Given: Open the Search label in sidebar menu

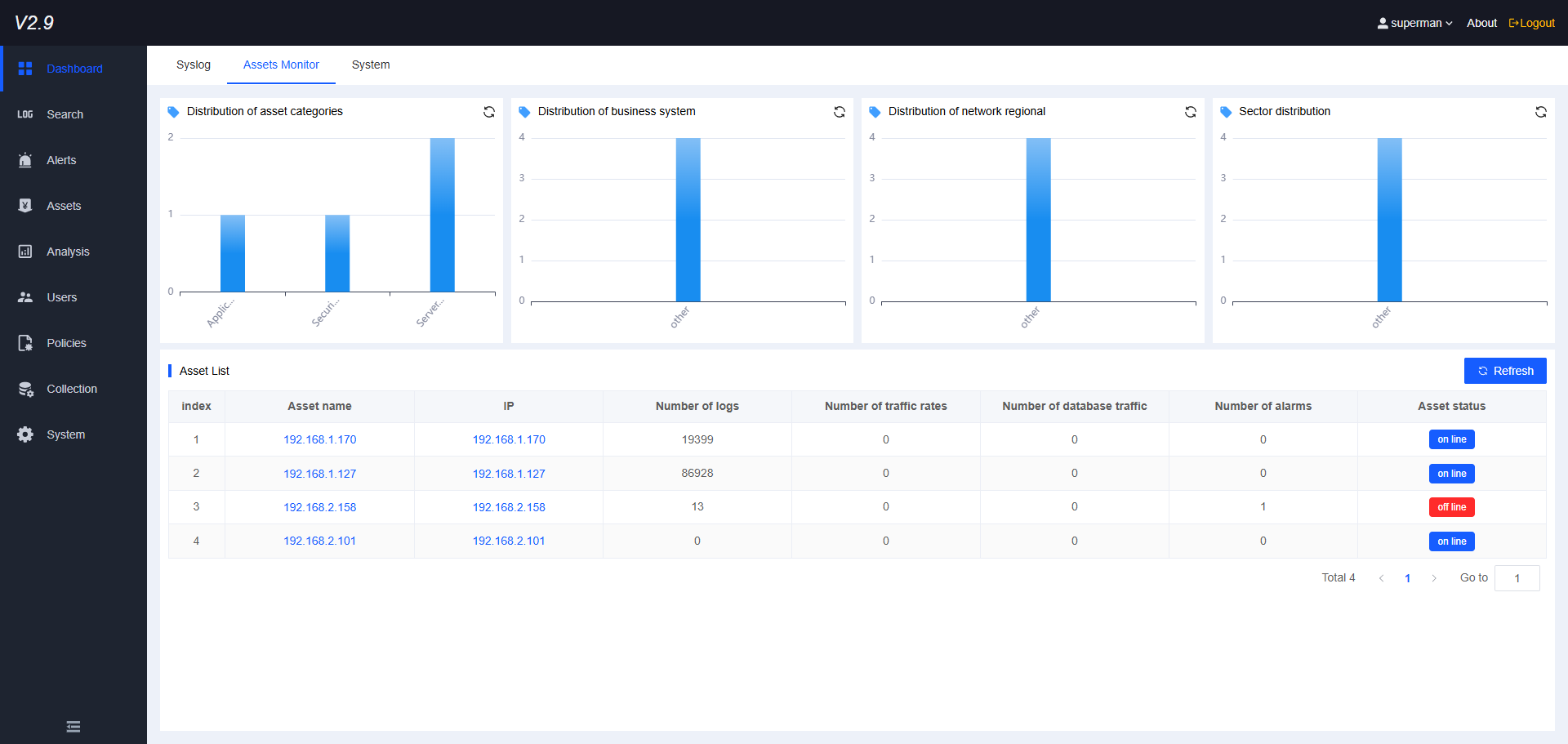Looking at the screenshot, I should pos(65,114).
